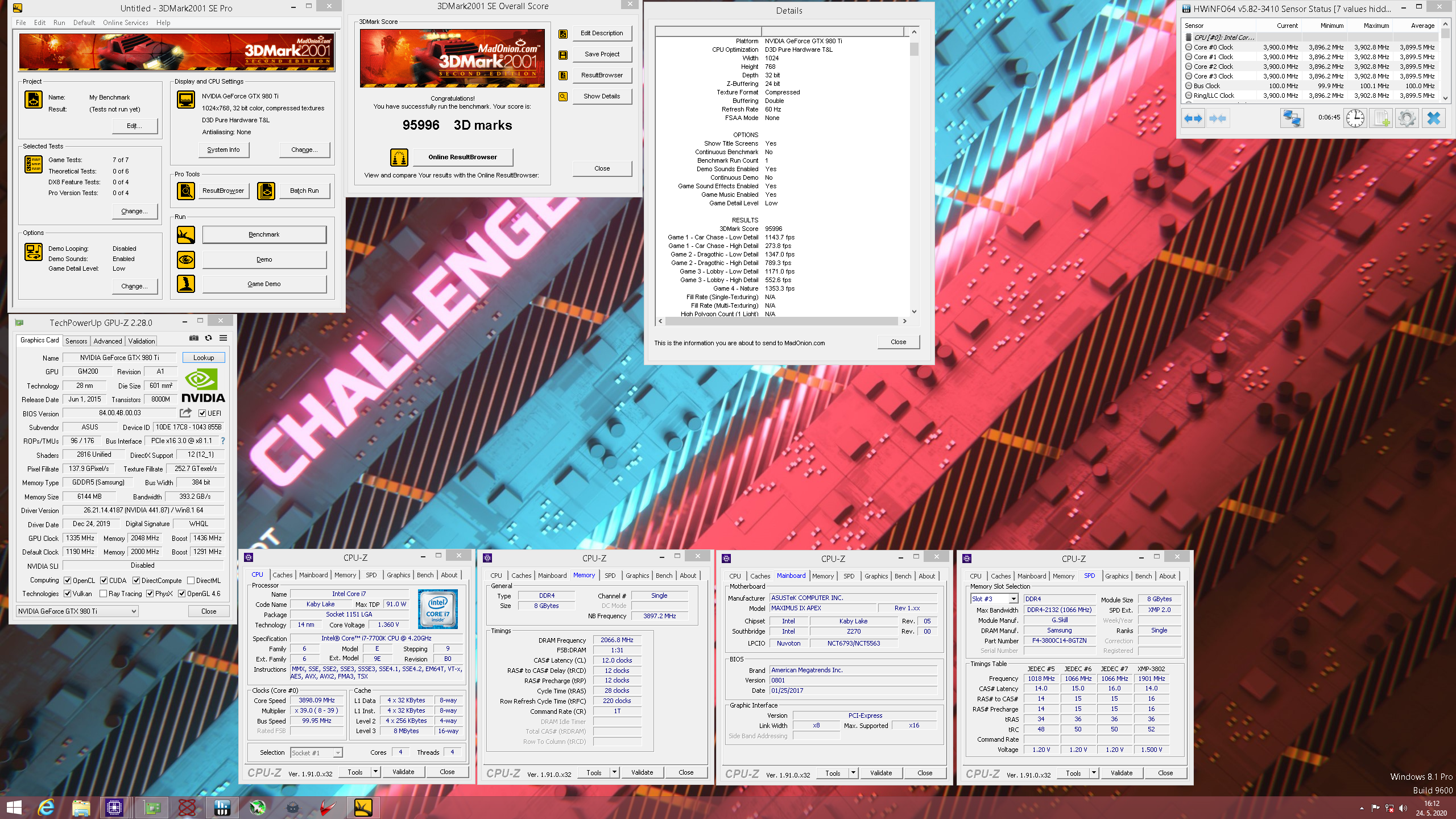Click the Benchmark button in Run section
Image resolution: width=1456 pixels, height=819 pixels.
pos(264,234)
